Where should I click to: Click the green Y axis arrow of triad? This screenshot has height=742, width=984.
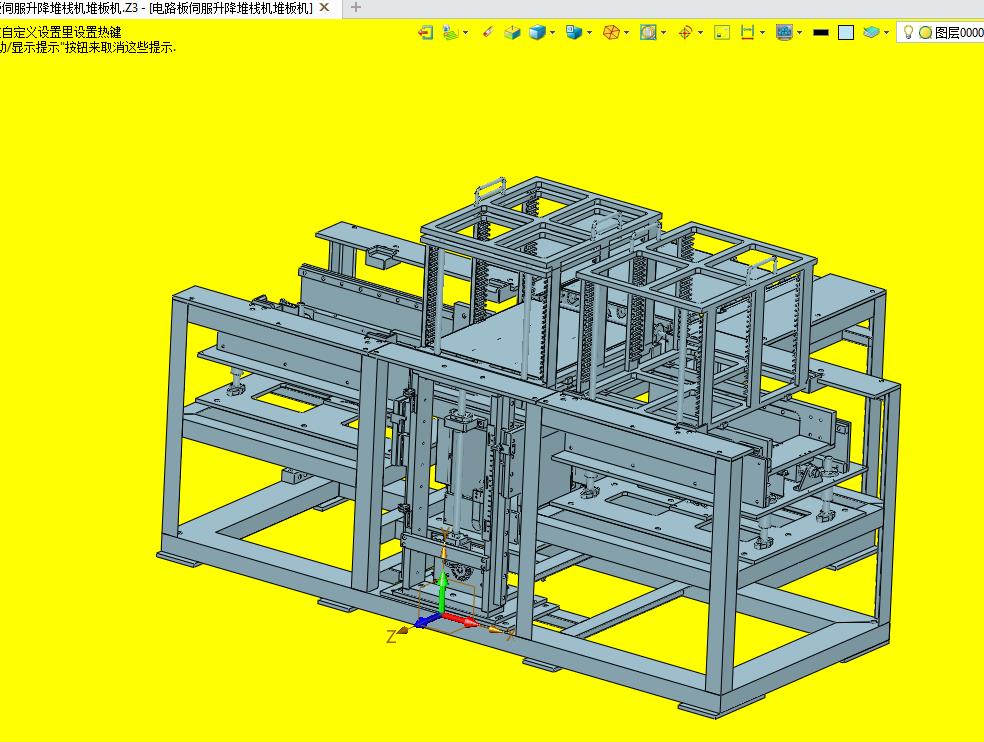(442, 592)
